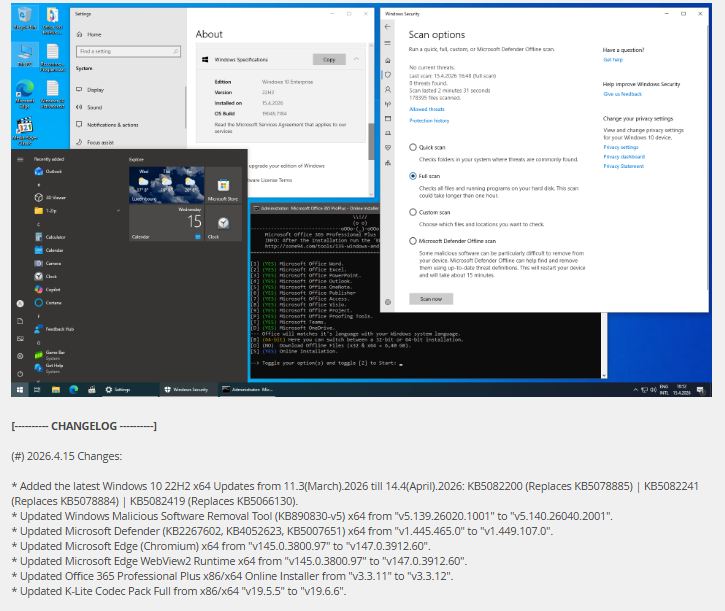Viewport: 725px width, 611px height.
Task: Expand the Start menu hamburger button
Action: pyautogui.click(x=20, y=159)
